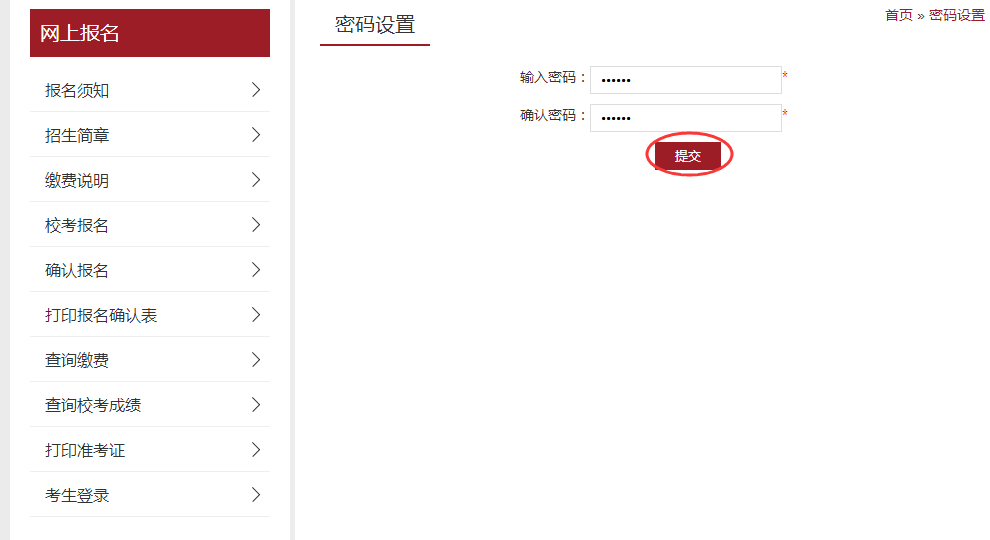
Task: Click the chevron arrow beside 缴费说明
Action: coord(256,180)
